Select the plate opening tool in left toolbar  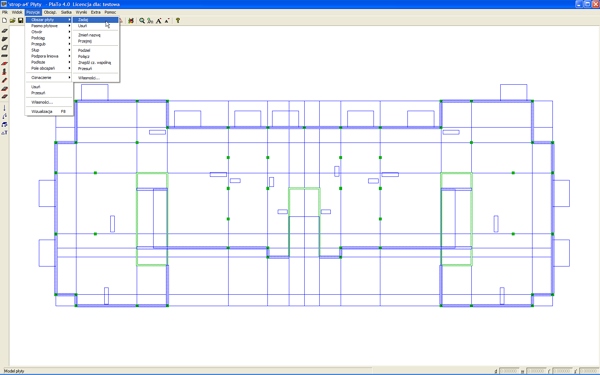point(5,47)
